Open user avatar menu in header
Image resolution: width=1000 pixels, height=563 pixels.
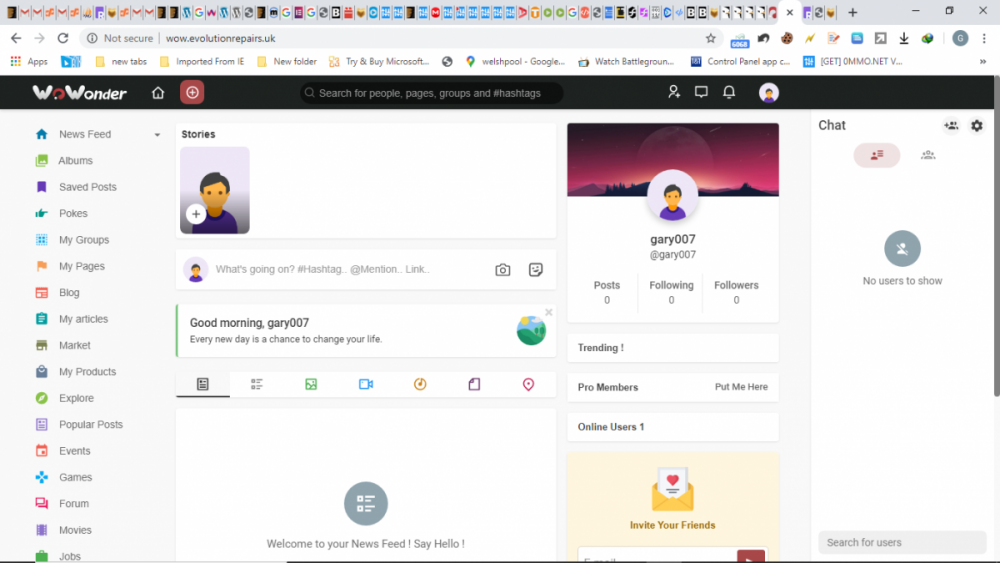[x=768, y=93]
